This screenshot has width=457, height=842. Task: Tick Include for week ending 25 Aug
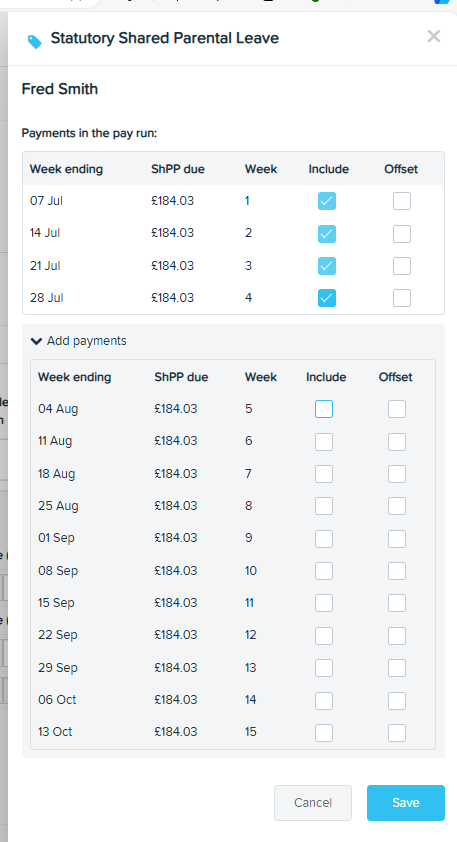pos(324,506)
